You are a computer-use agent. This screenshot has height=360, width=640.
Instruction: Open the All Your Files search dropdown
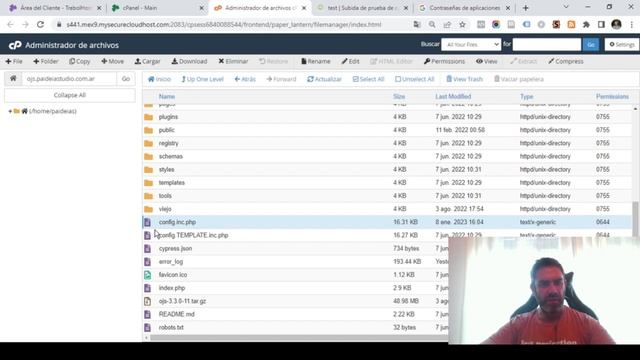tap(471, 44)
